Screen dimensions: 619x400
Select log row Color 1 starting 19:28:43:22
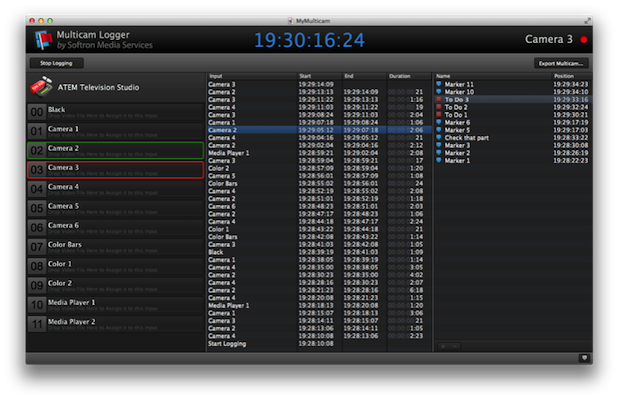[319, 229]
